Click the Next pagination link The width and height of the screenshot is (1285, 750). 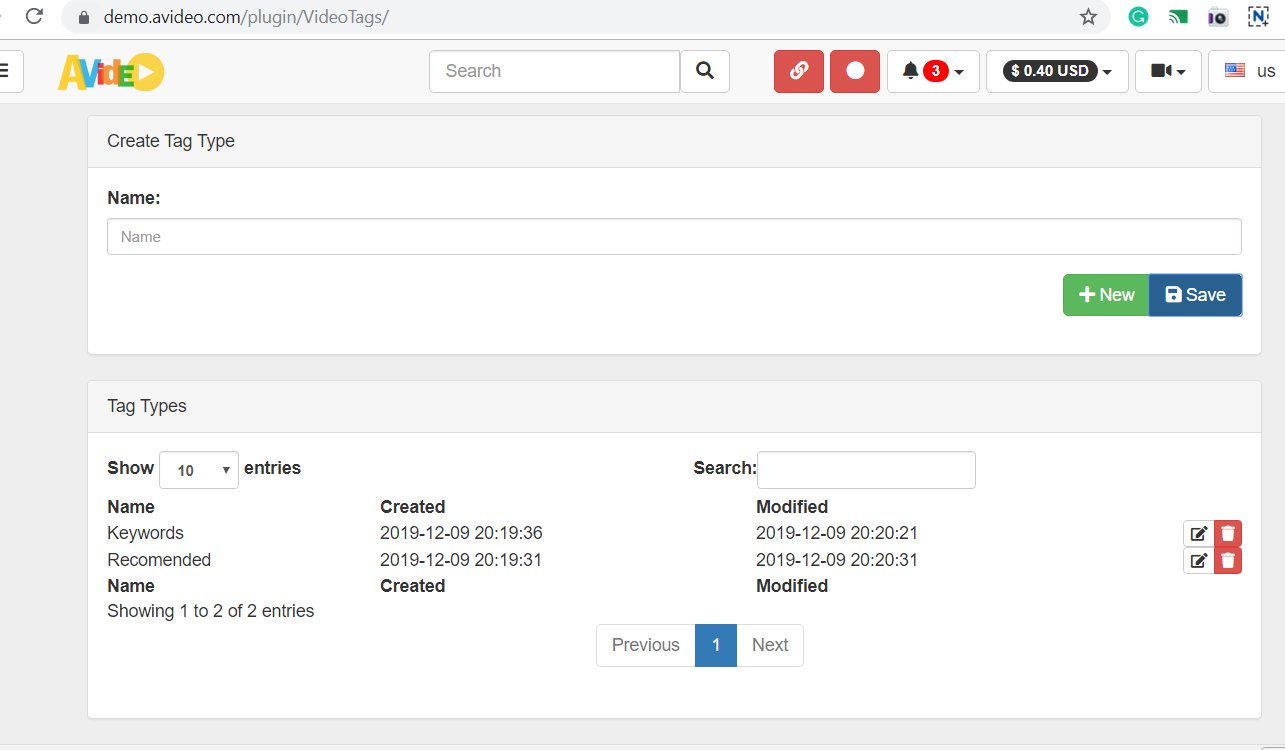(x=769, y=645)
